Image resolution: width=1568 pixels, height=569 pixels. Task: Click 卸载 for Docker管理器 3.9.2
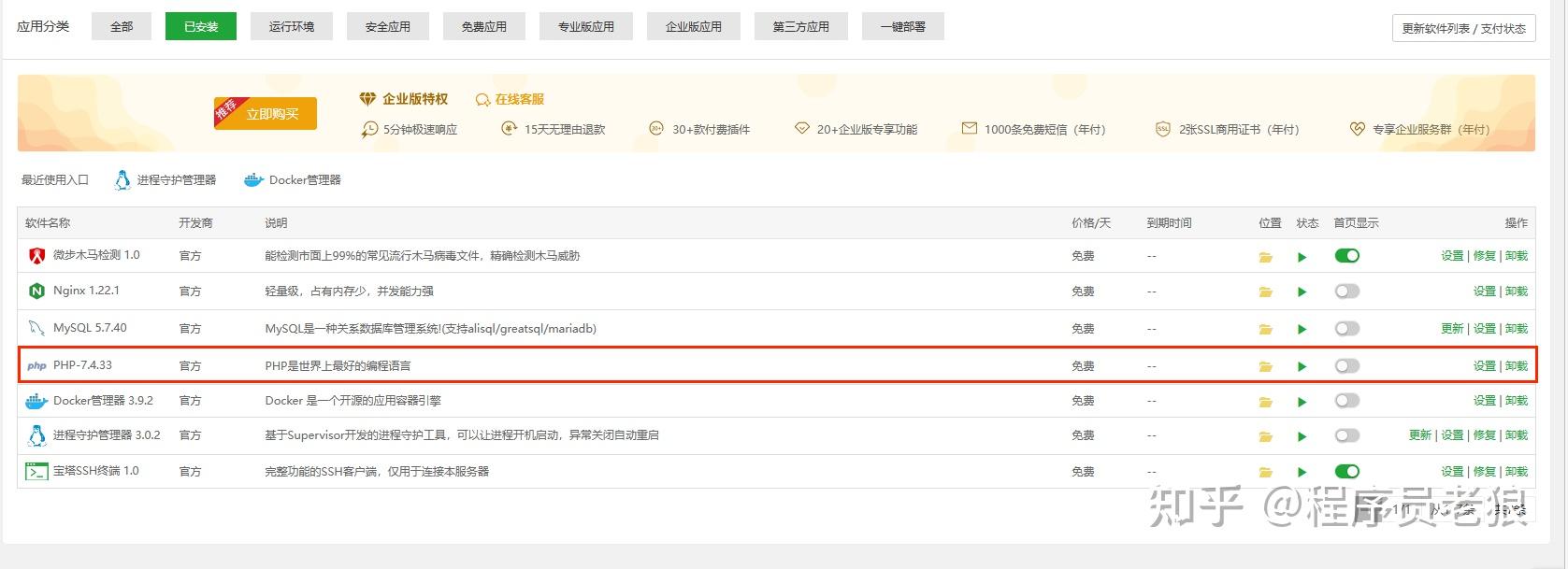point(1517,400)
